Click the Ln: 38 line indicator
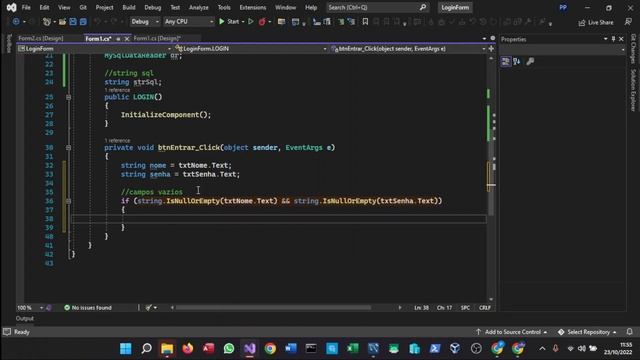The height and width of the screenshot is (360, 640). [x=421, y=308]
